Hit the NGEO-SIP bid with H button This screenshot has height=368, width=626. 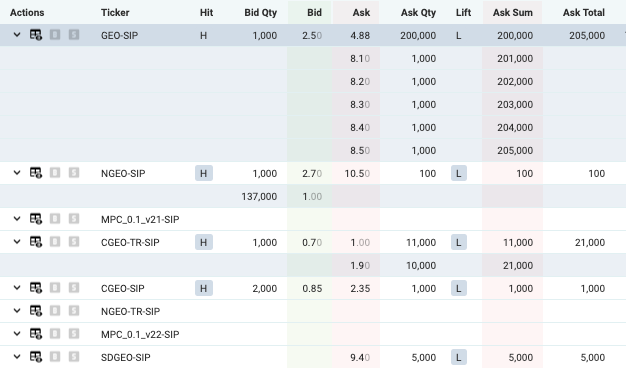coord(204,173)
